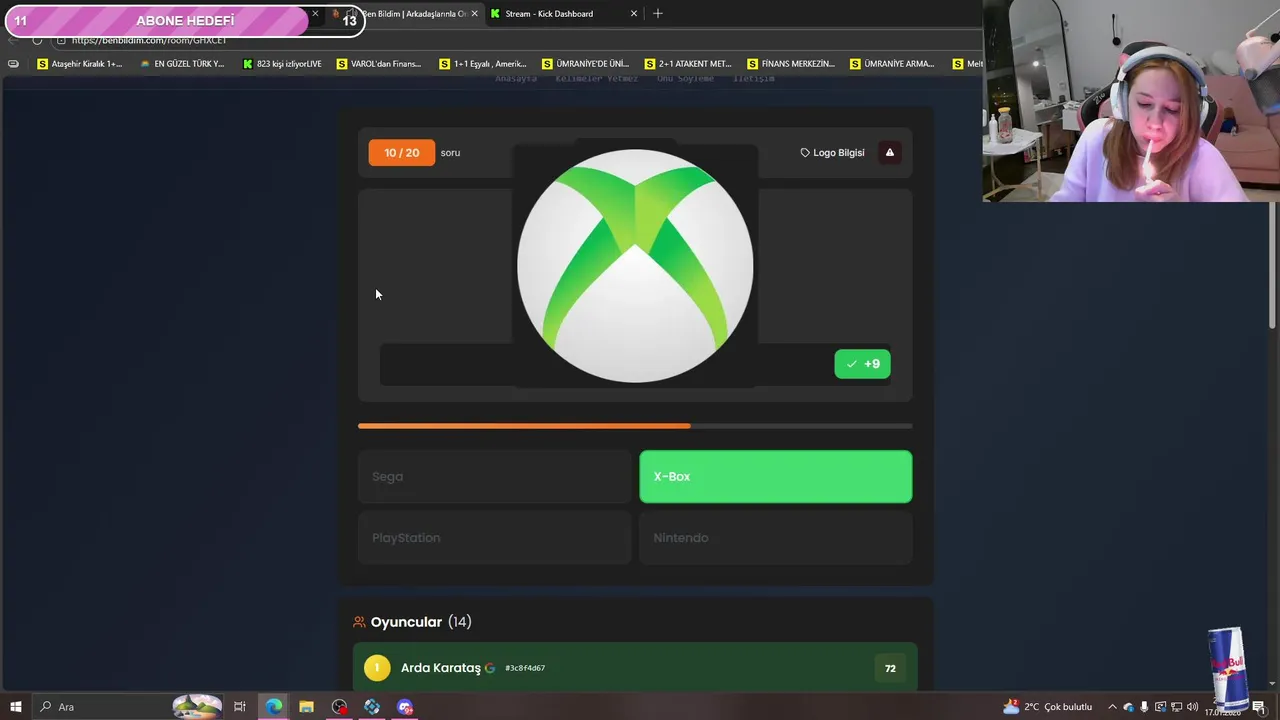Screen dimensions: 1280x720
Task: Open the Anasayfa navigation link
Action: pos(516,79)
